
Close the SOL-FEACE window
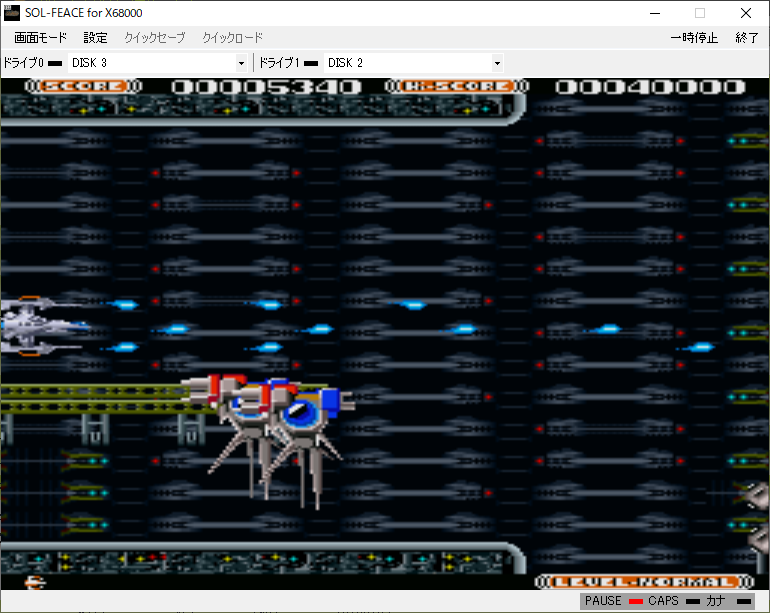tap(745, 13)
